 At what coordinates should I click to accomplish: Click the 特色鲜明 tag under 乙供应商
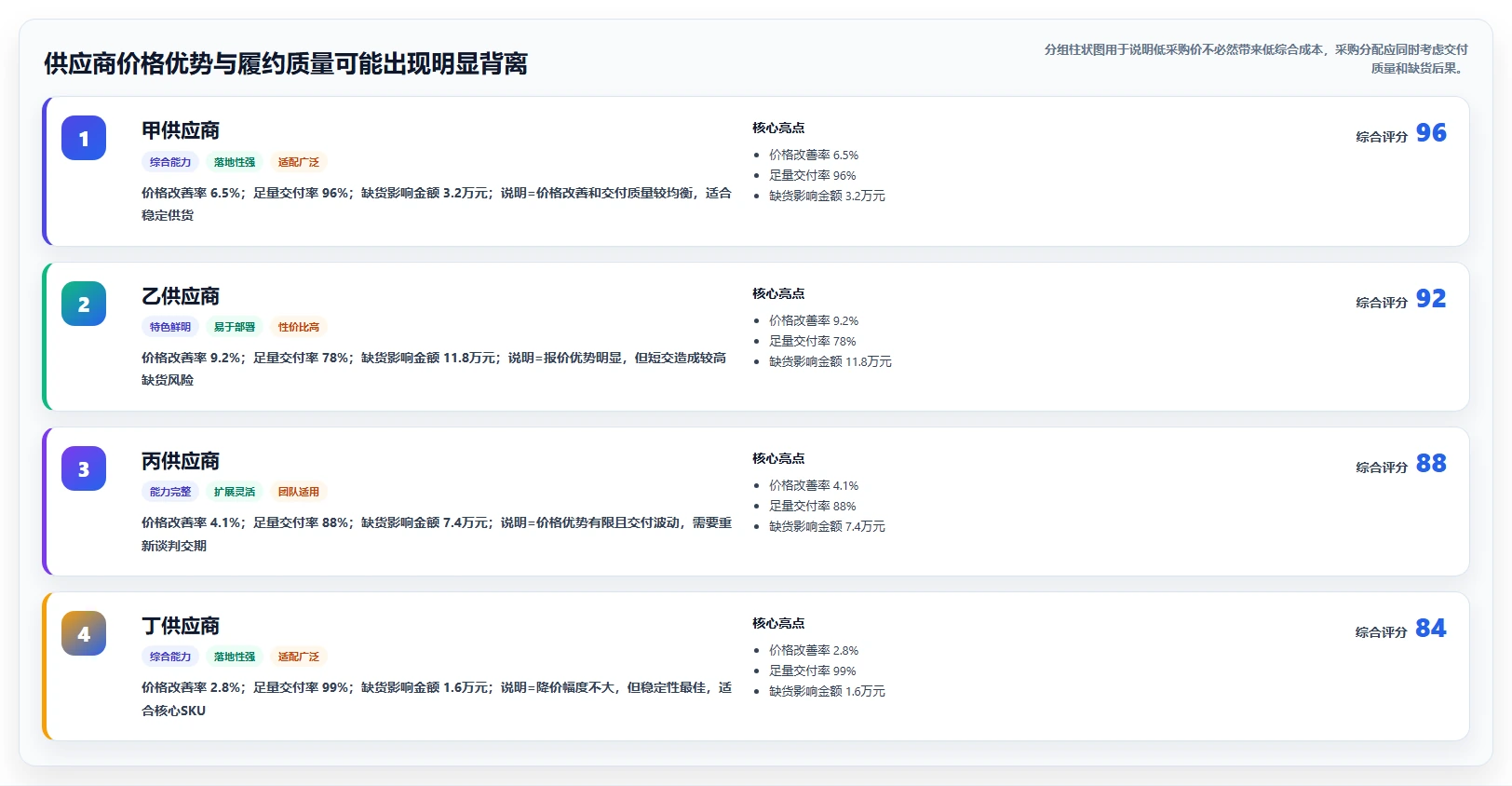pos(170,327)
